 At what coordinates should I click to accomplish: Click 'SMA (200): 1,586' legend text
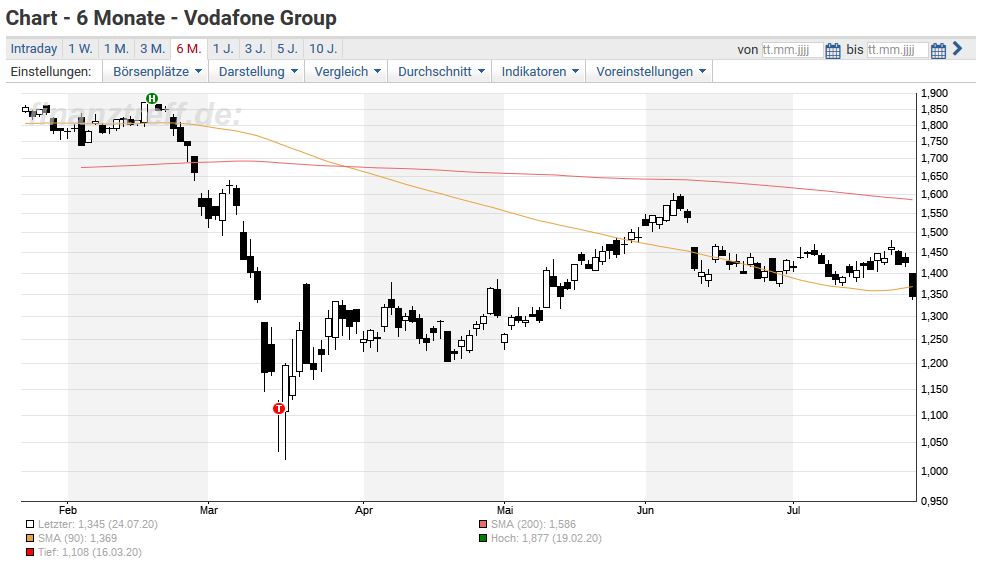[x=533, y=524]
